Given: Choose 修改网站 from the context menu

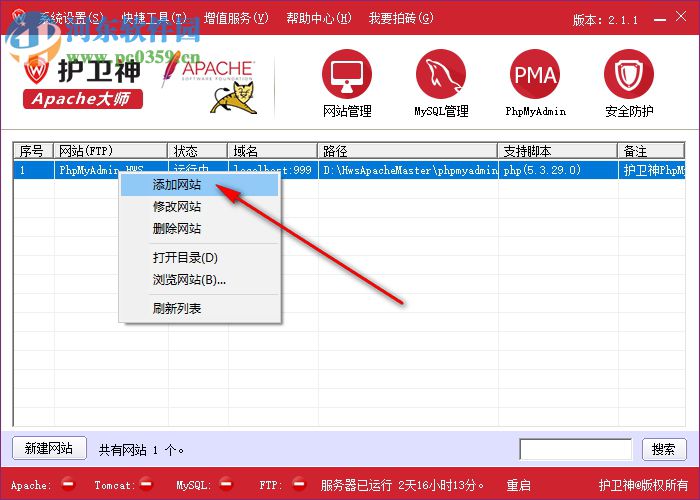Looking at the screenshot, I should click(200, 207).
